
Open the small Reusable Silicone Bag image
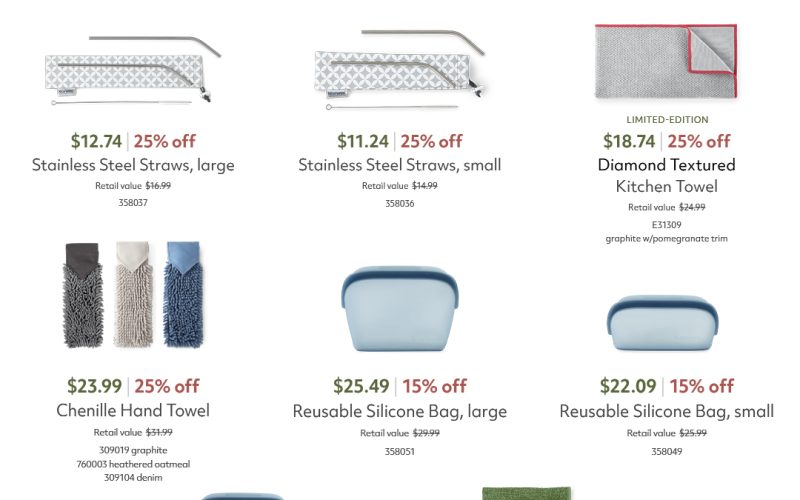pos(666,317)
